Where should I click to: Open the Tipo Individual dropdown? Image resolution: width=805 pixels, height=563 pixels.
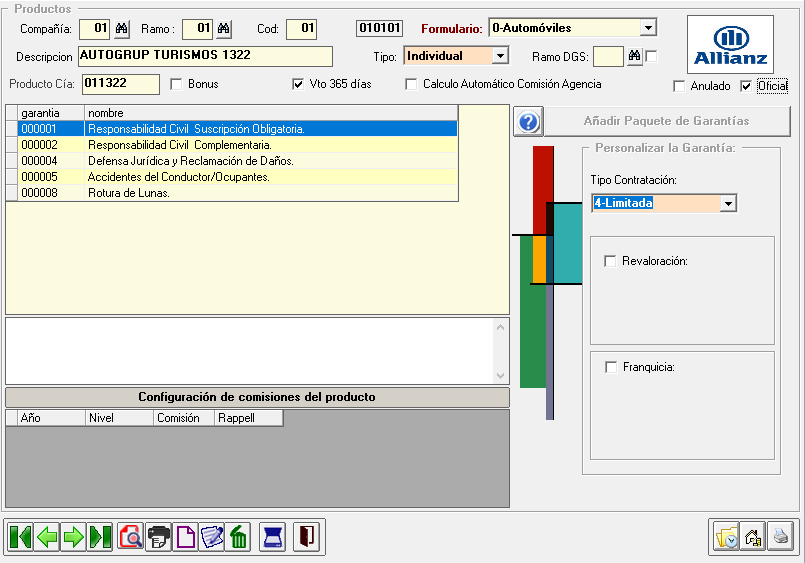(500, 55)
